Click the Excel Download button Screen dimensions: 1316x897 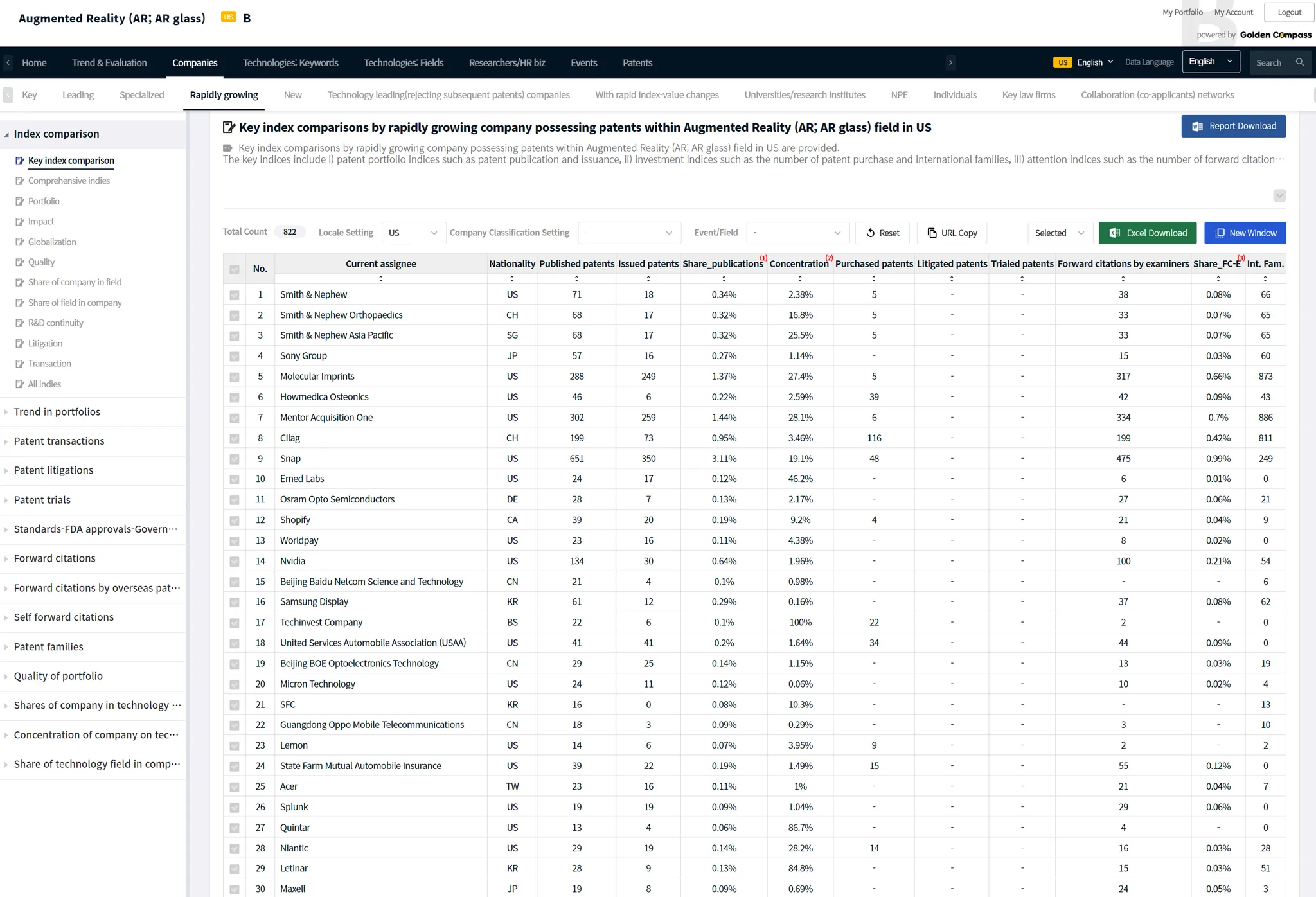point(1147,233)
